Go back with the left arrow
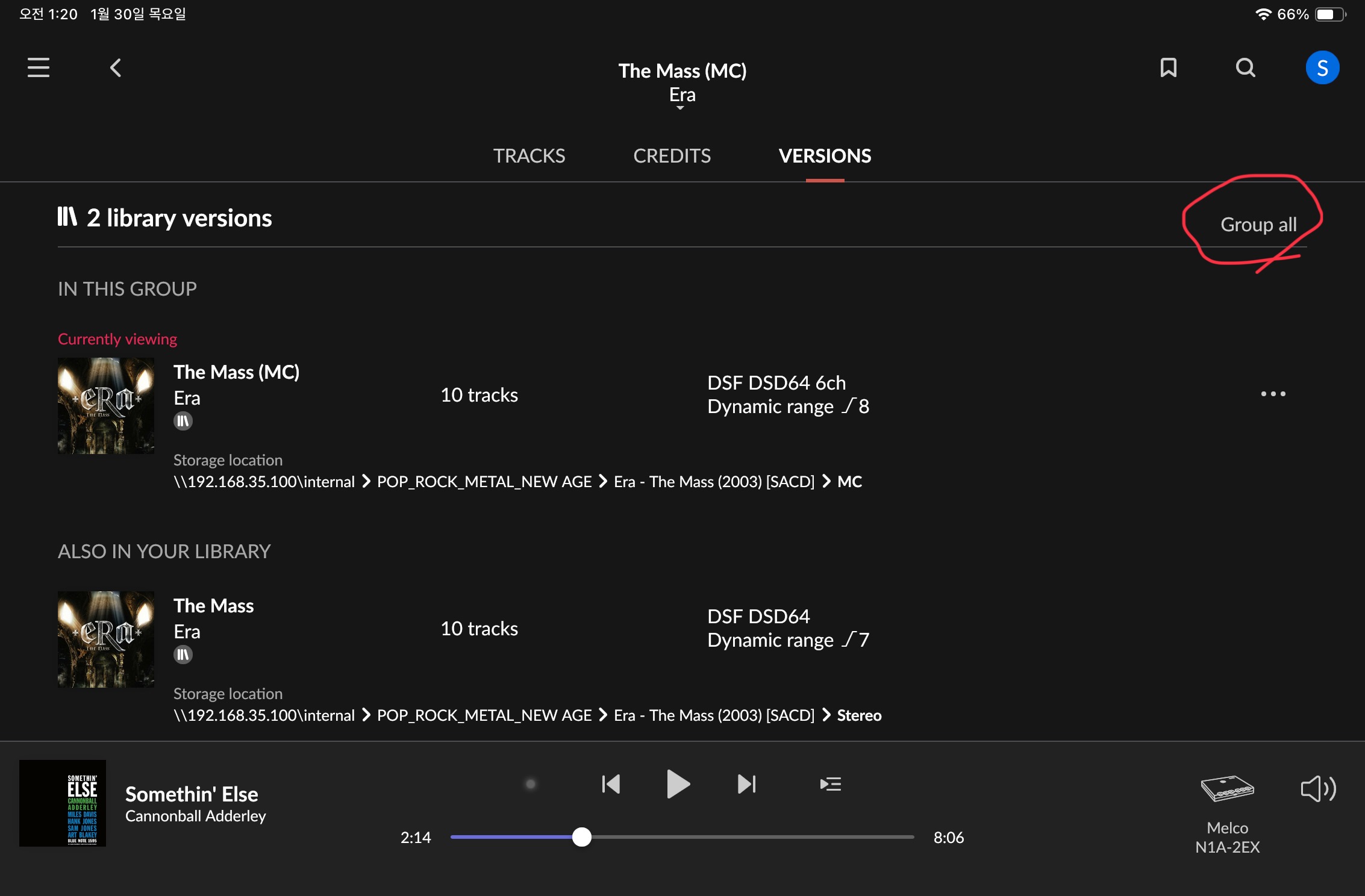 pyautogui.click(x=116, y=67)
